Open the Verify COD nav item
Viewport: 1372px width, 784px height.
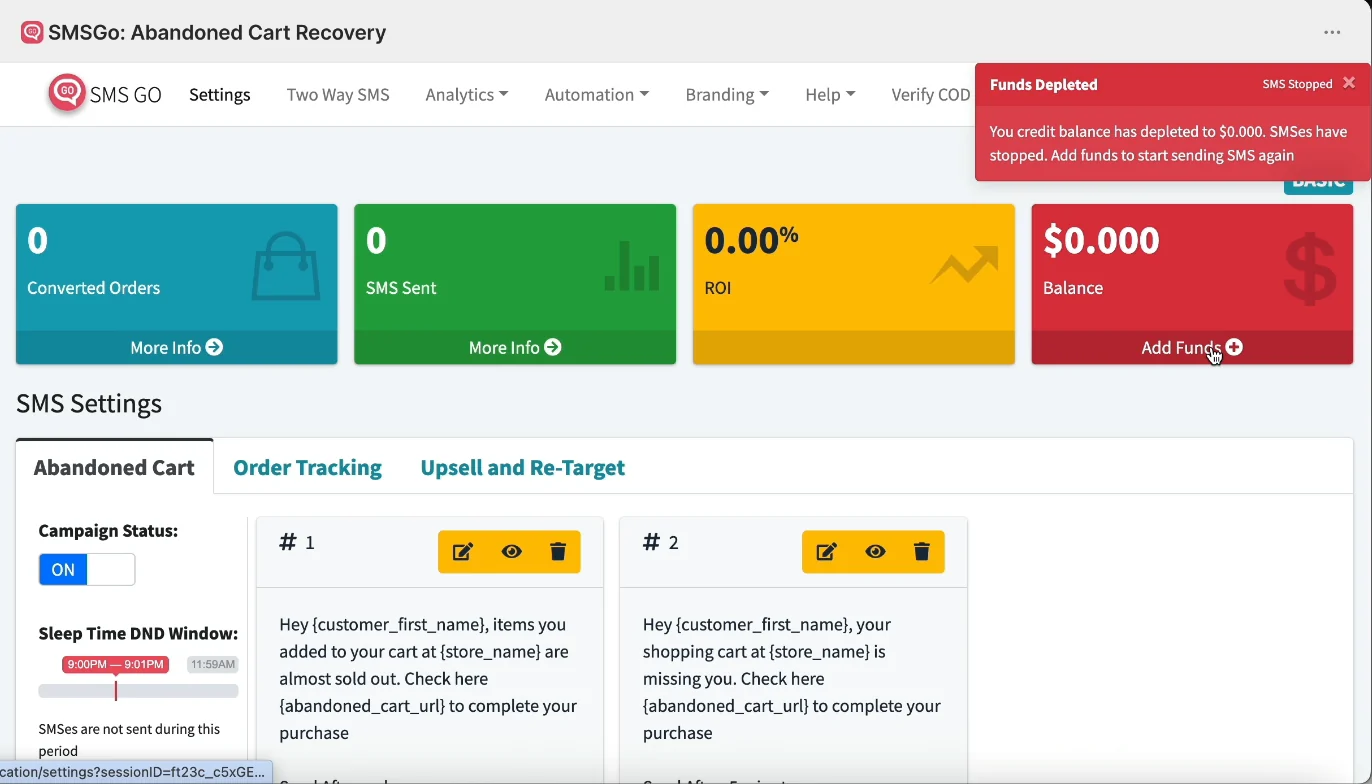(931, 95)
